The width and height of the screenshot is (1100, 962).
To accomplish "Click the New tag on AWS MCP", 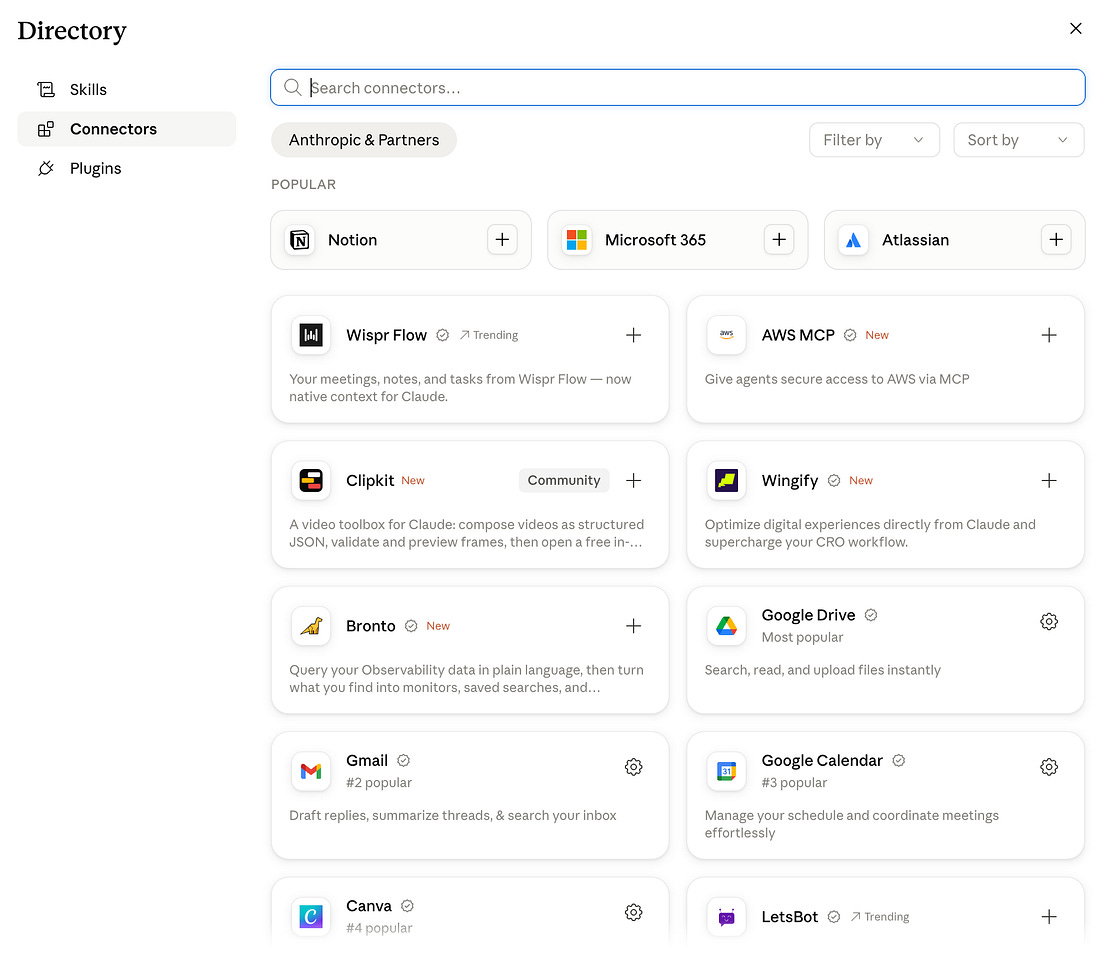I will click(877, 335).
